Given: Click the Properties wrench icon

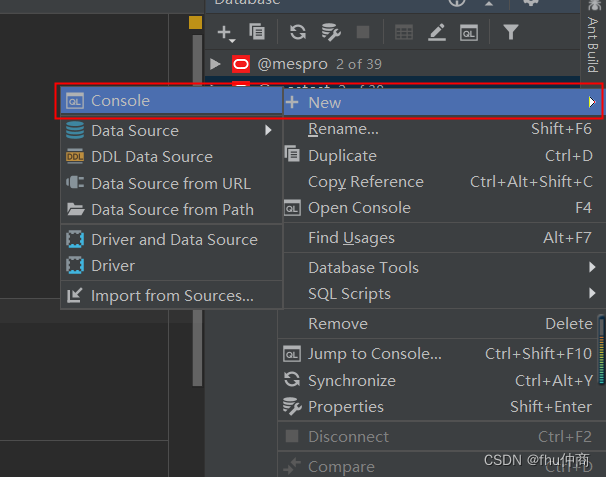Looking at the screenshot, I should click(292, 406).
